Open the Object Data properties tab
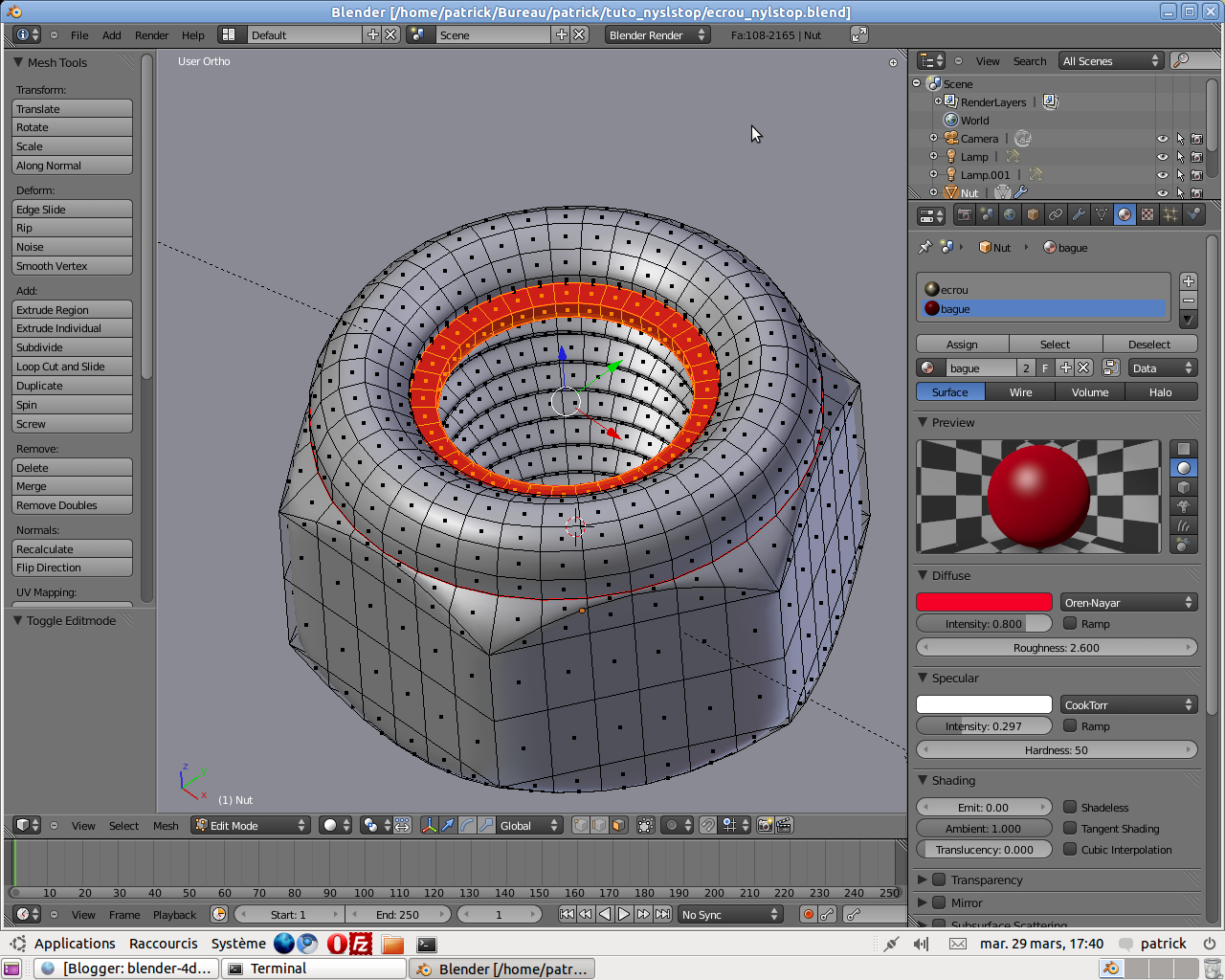 pos(1101,214)
